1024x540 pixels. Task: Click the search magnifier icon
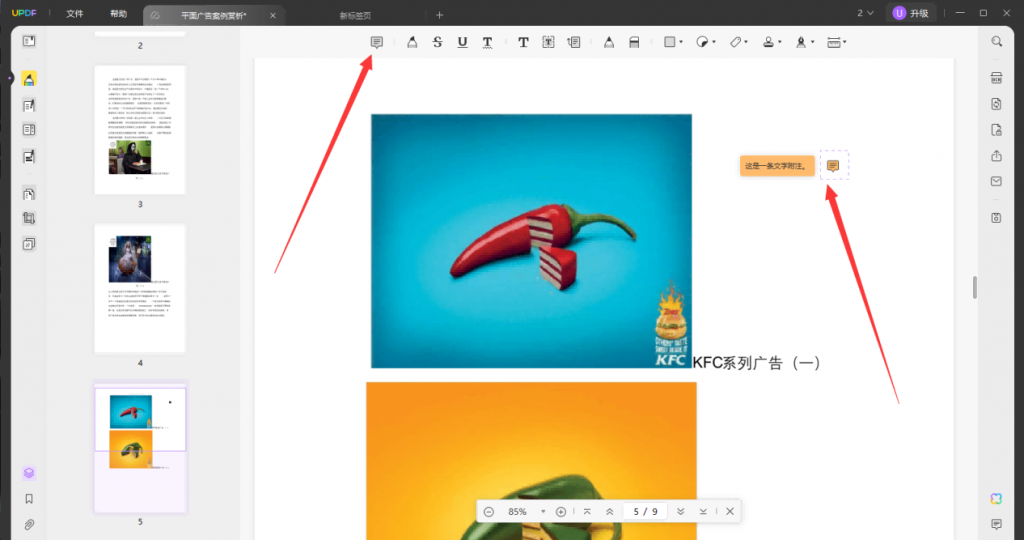(996, 41)
